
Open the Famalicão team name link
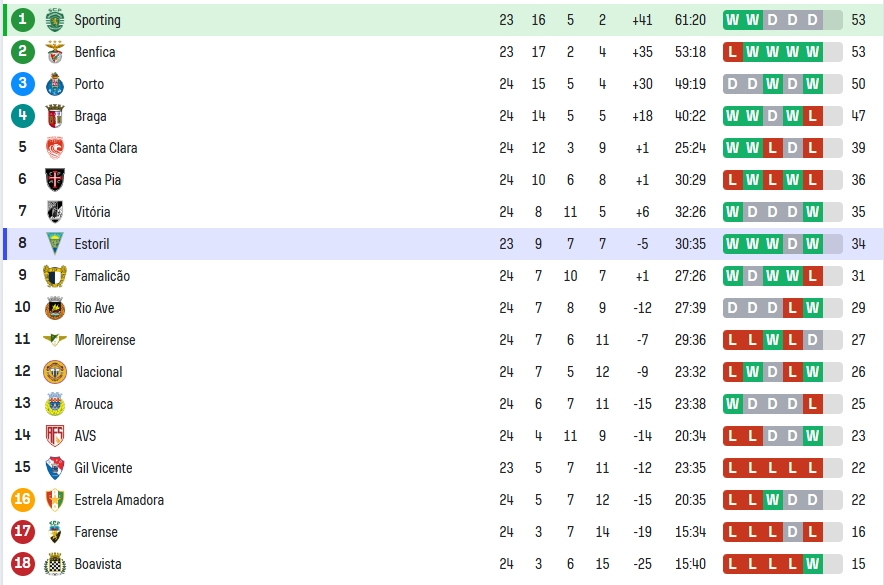[x=102, y=276]
